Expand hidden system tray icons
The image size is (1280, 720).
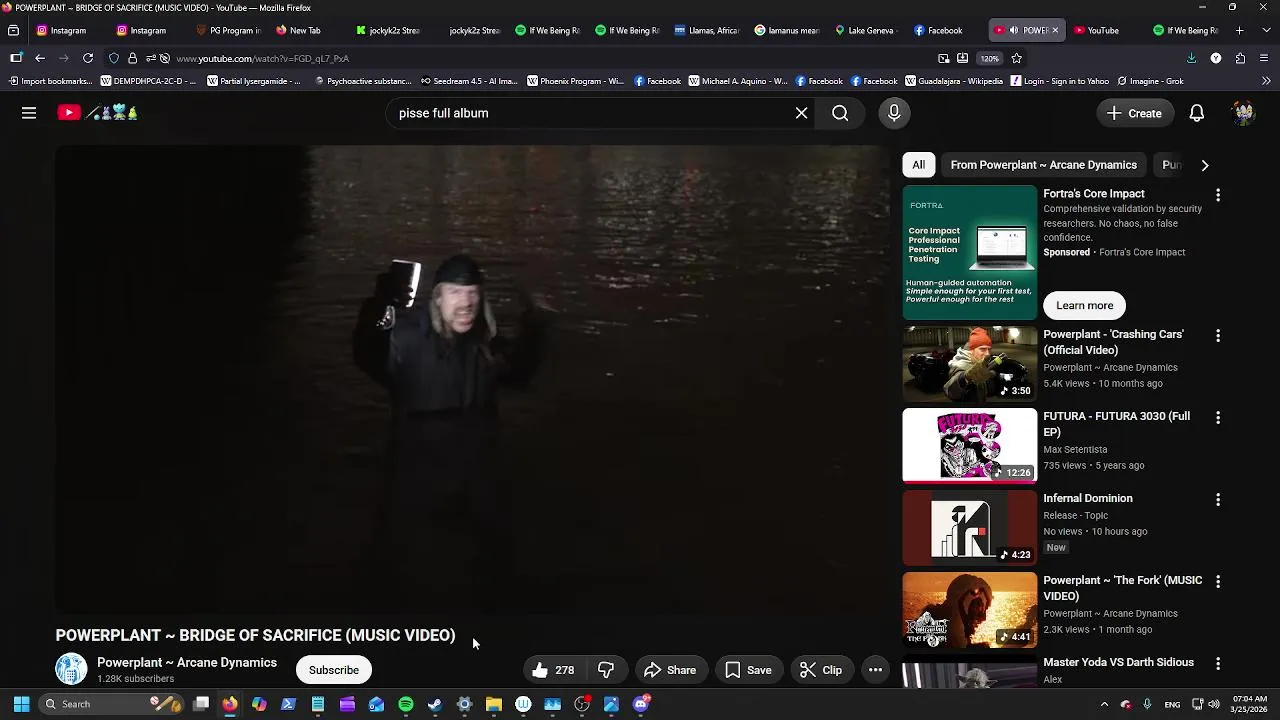click(1104, 704)
